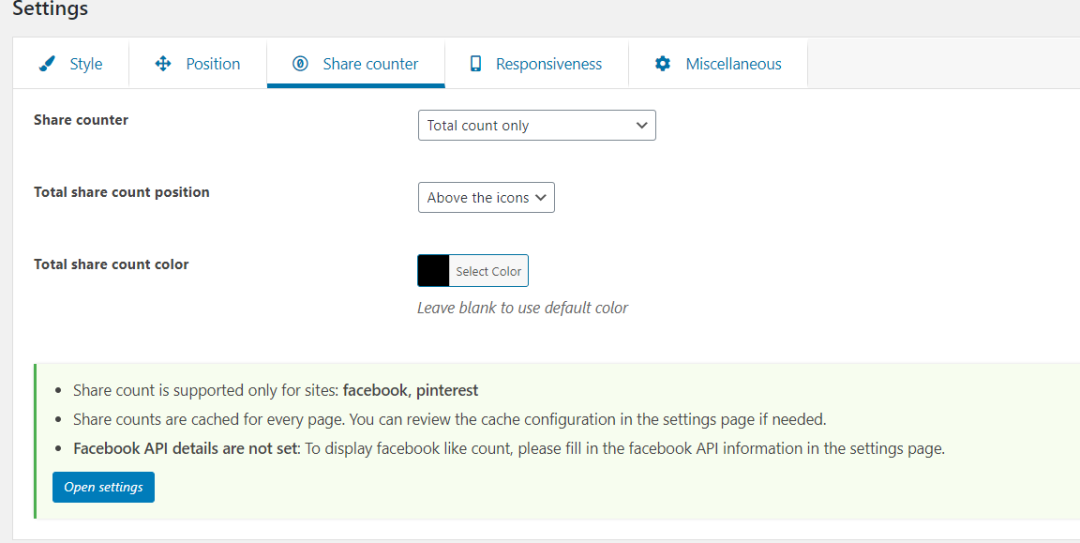The height and width of the screenshot is (543, 1080).
Task: Click the move-arrows icon on Position tab
Action: [x=163, y=64]
